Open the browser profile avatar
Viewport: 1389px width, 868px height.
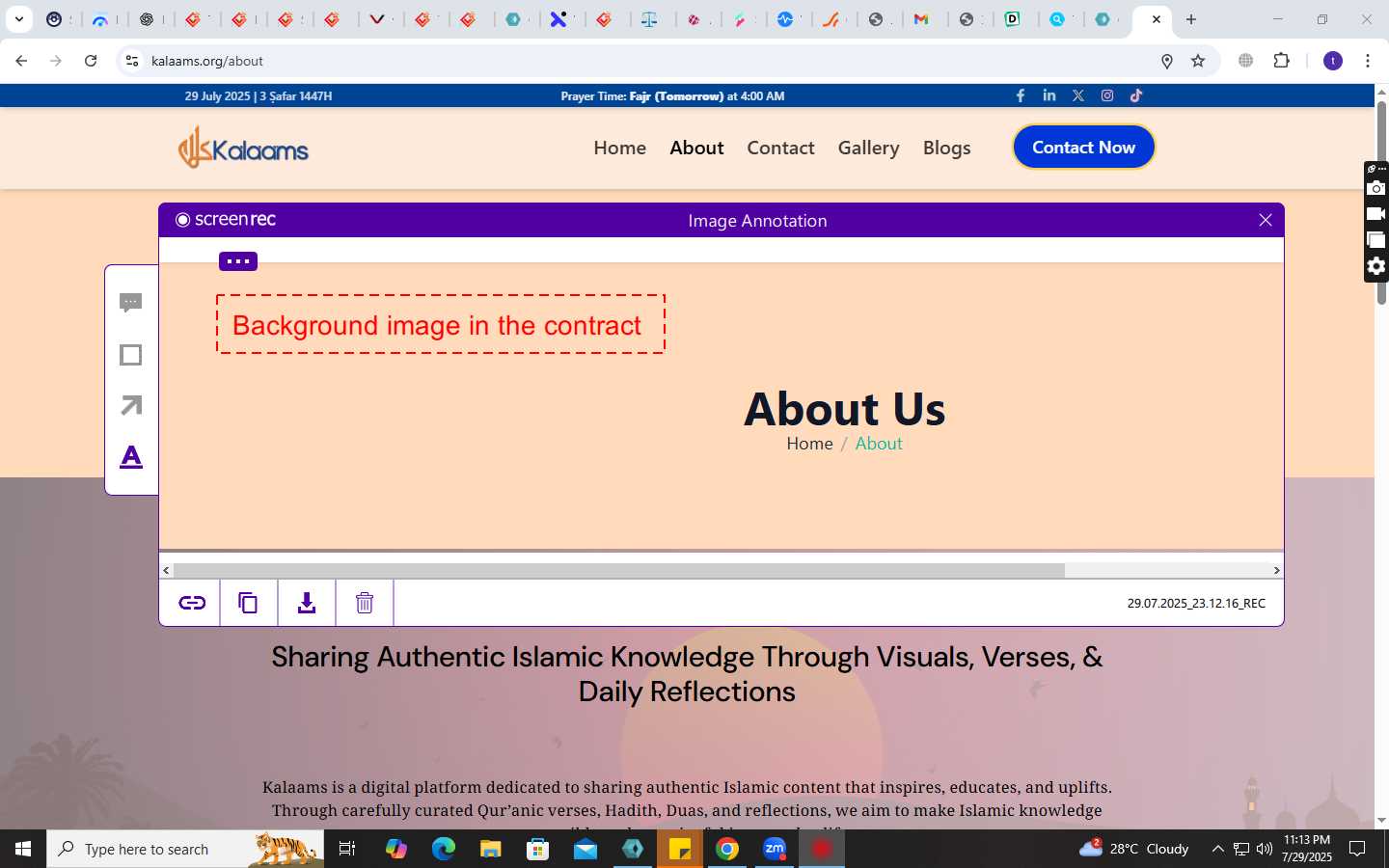pos(1333,61)
